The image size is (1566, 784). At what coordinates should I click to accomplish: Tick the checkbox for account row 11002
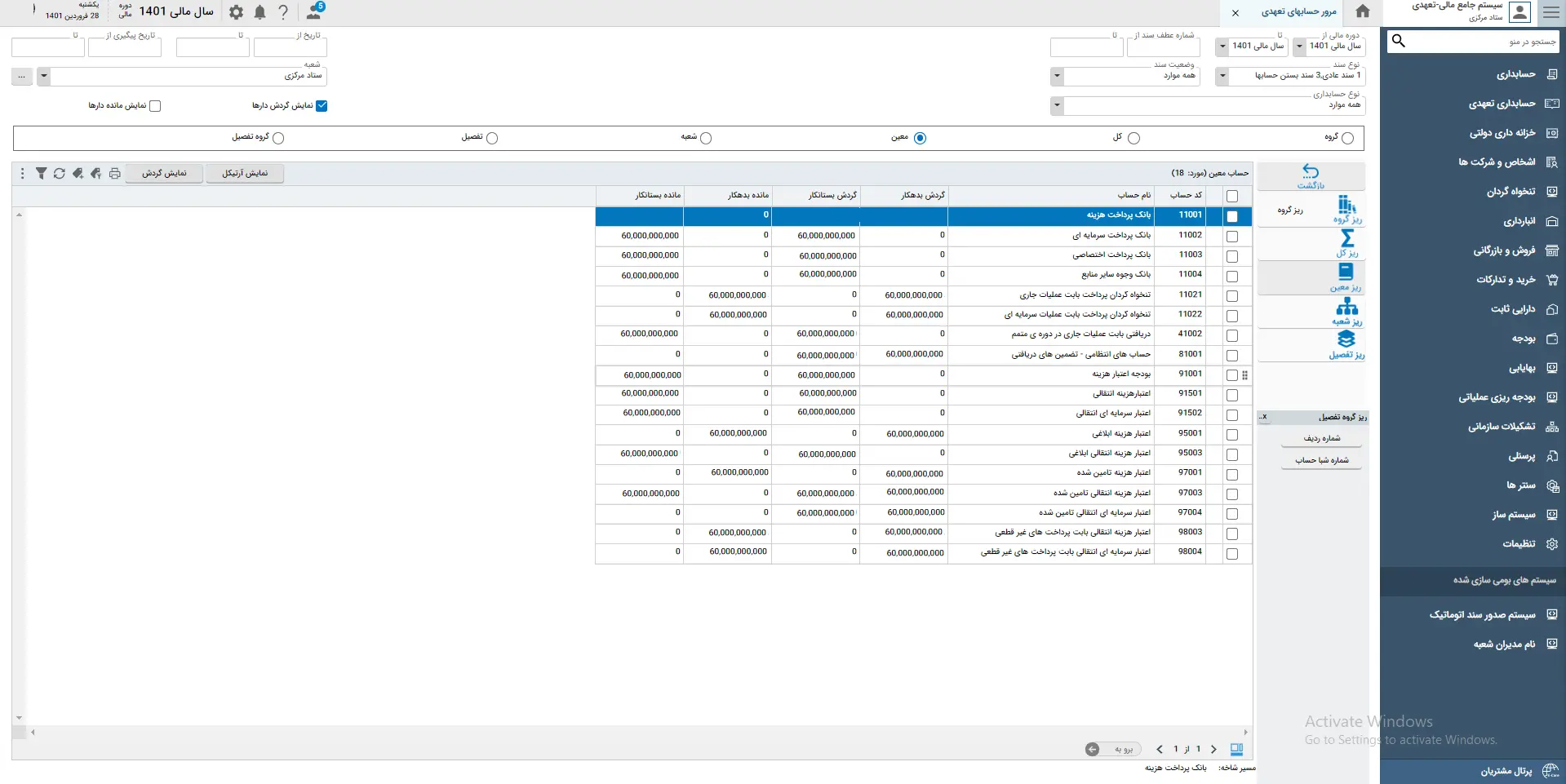point(1231,237)
